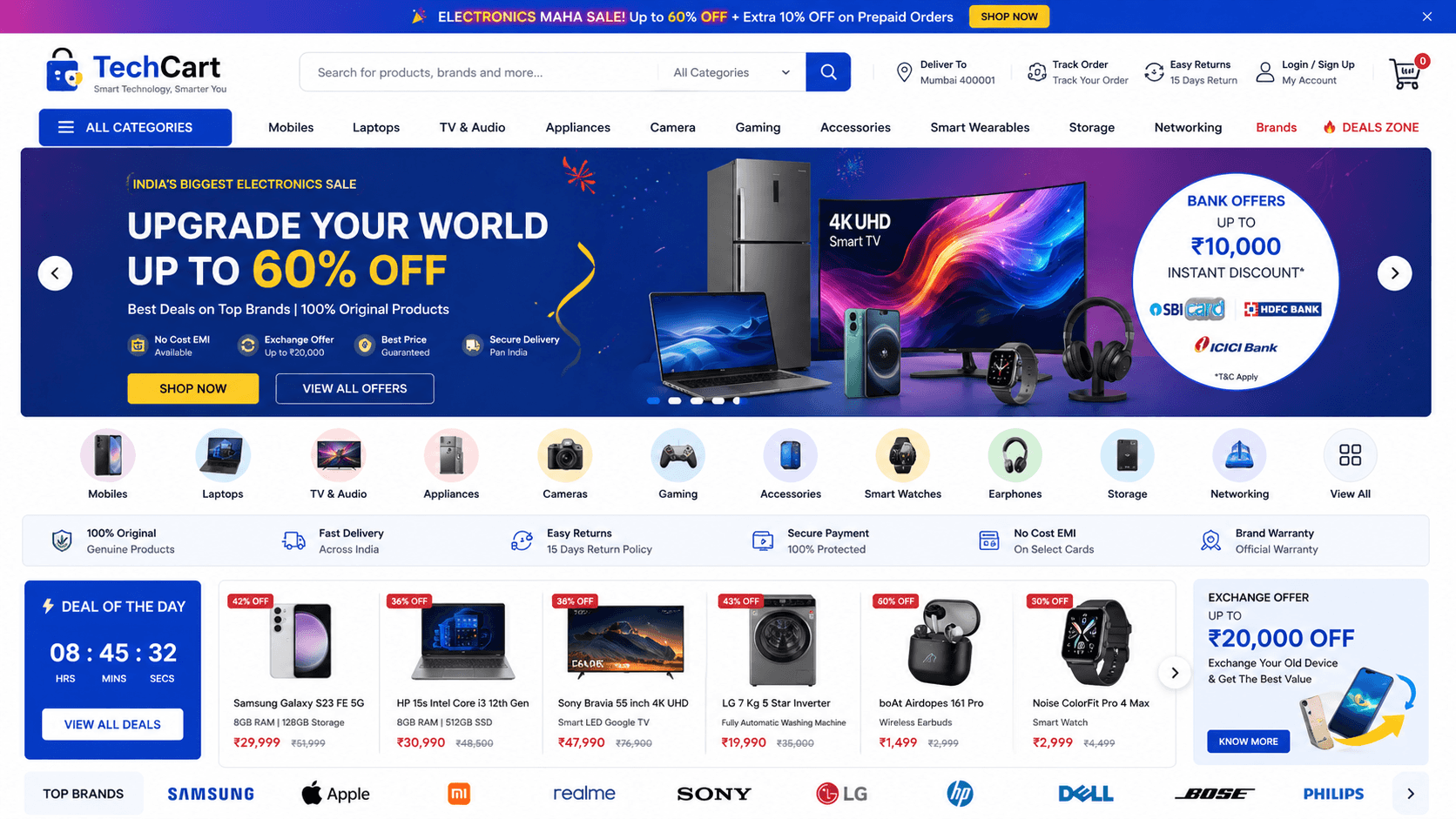1456x819 pixels.
Task: Open the shopping cart icon
Action: [1405, 74]
